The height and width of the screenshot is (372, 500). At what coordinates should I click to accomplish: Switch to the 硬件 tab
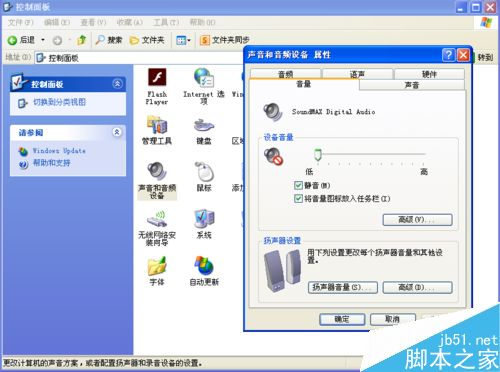[429, 74]
